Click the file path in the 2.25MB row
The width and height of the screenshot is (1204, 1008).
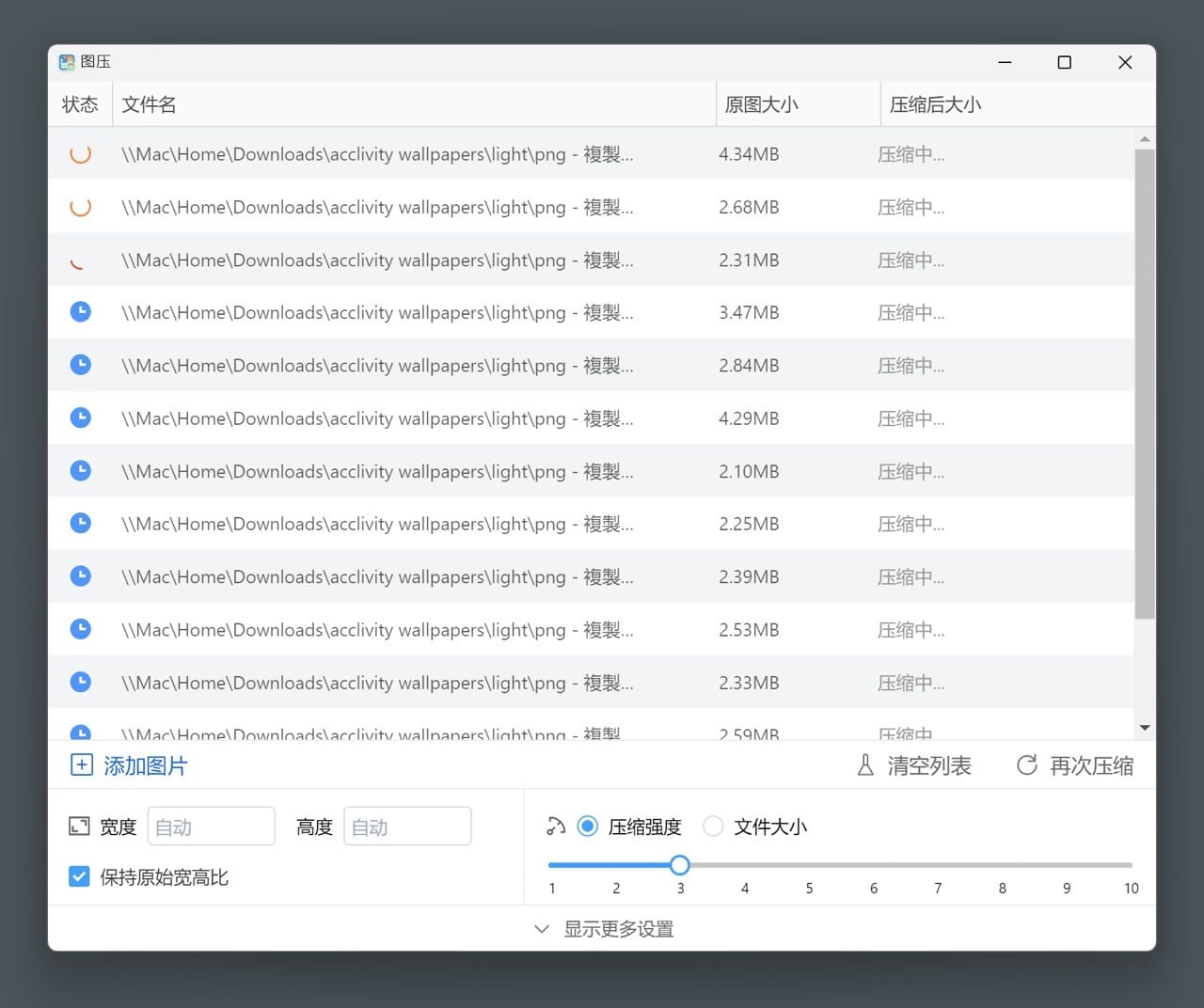tap(377, 524)
